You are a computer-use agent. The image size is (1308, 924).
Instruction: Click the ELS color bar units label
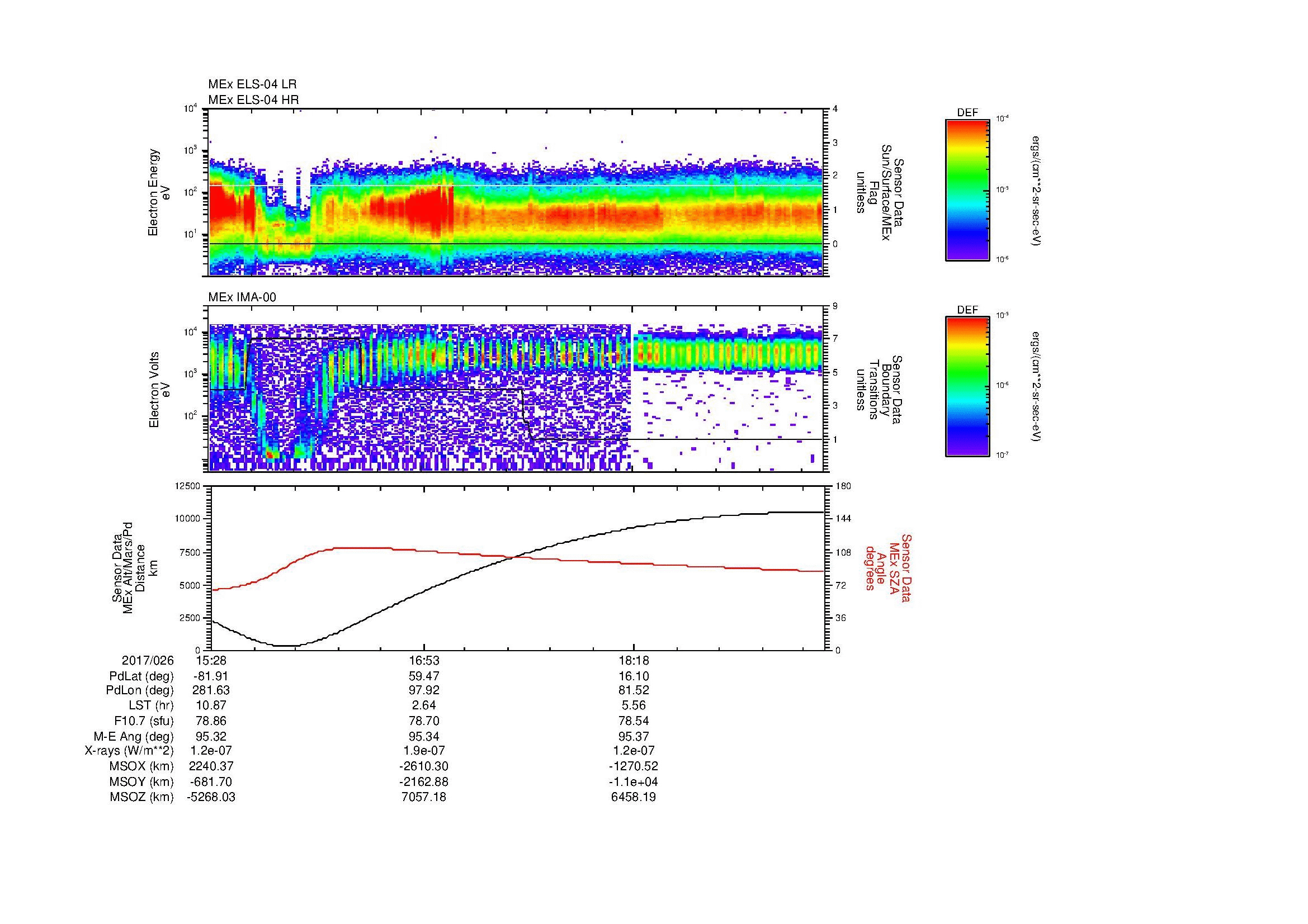pyautogui.click(x=1036, y=190)
